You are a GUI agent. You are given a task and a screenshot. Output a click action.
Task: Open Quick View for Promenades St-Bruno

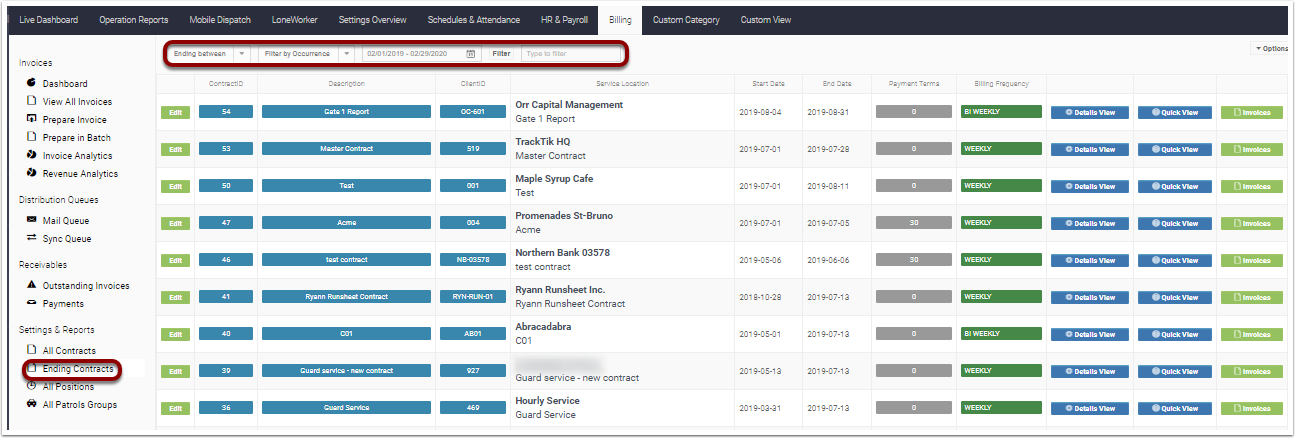(1175, 223)
